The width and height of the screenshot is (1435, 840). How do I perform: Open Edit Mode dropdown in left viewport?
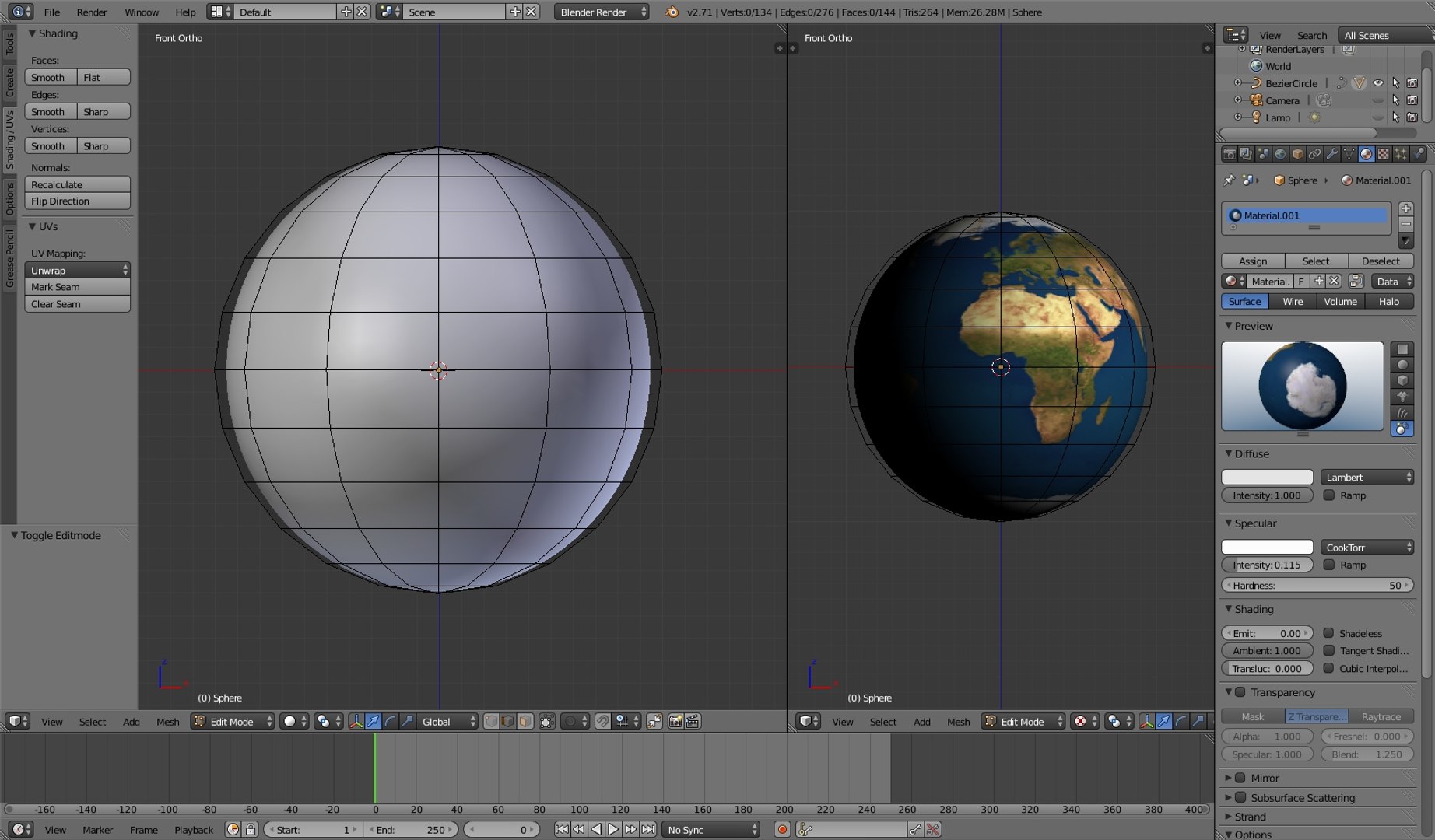[x=233, y=722]
